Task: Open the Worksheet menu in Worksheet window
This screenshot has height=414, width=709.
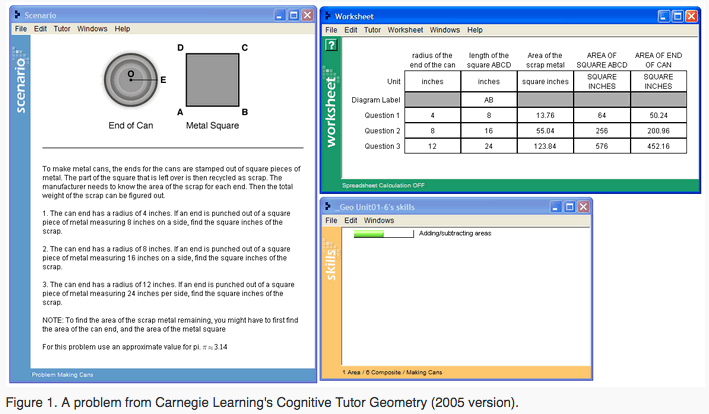Action: (x=405, y=30)
